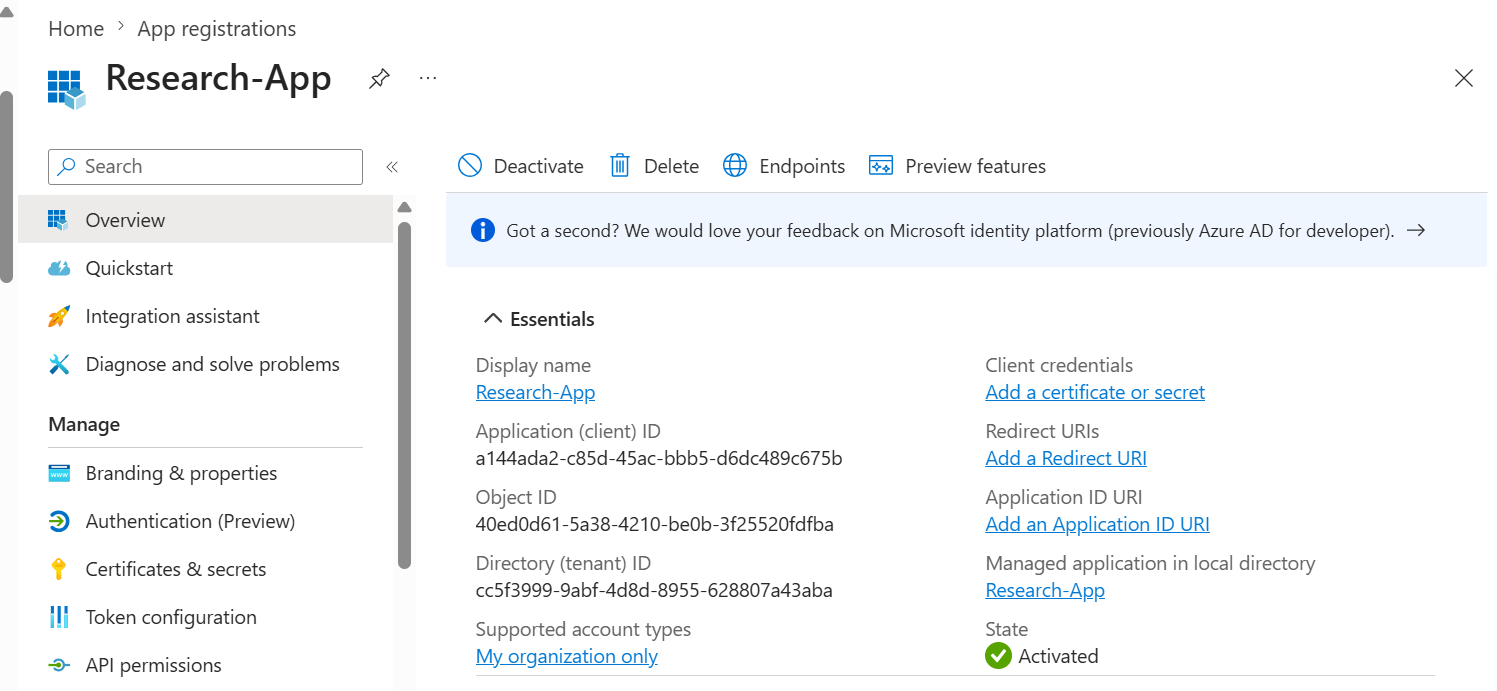
Task: Focus the sidebar Search input field
Action: [205, 167]
